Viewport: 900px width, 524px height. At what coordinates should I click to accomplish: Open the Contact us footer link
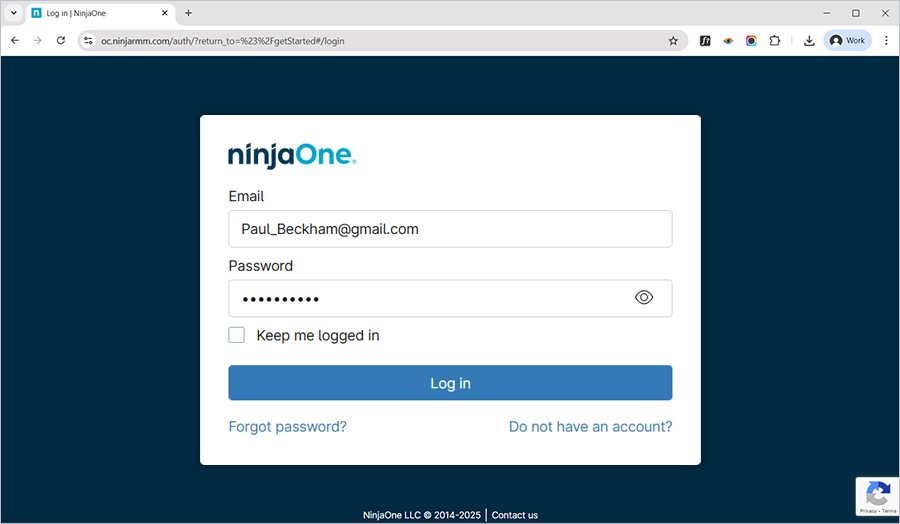515,515
